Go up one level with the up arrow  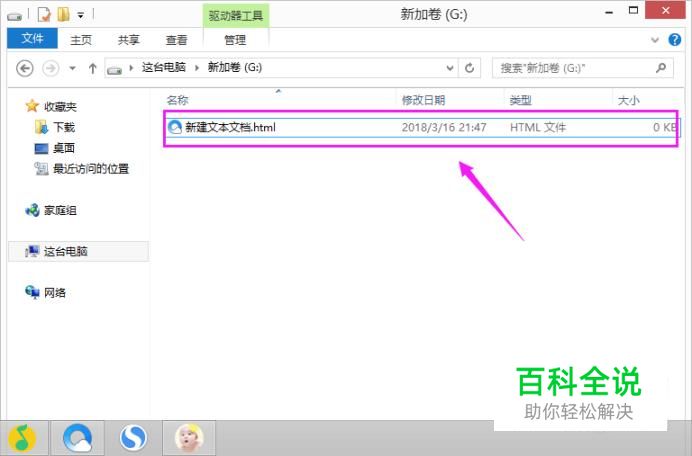coord(92,68)
